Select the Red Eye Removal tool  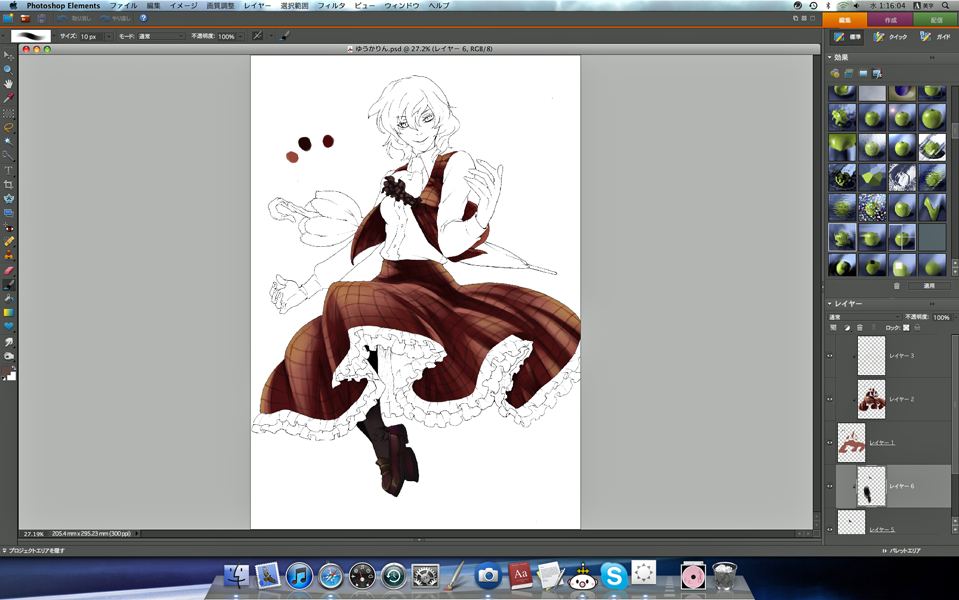(9, 228)
